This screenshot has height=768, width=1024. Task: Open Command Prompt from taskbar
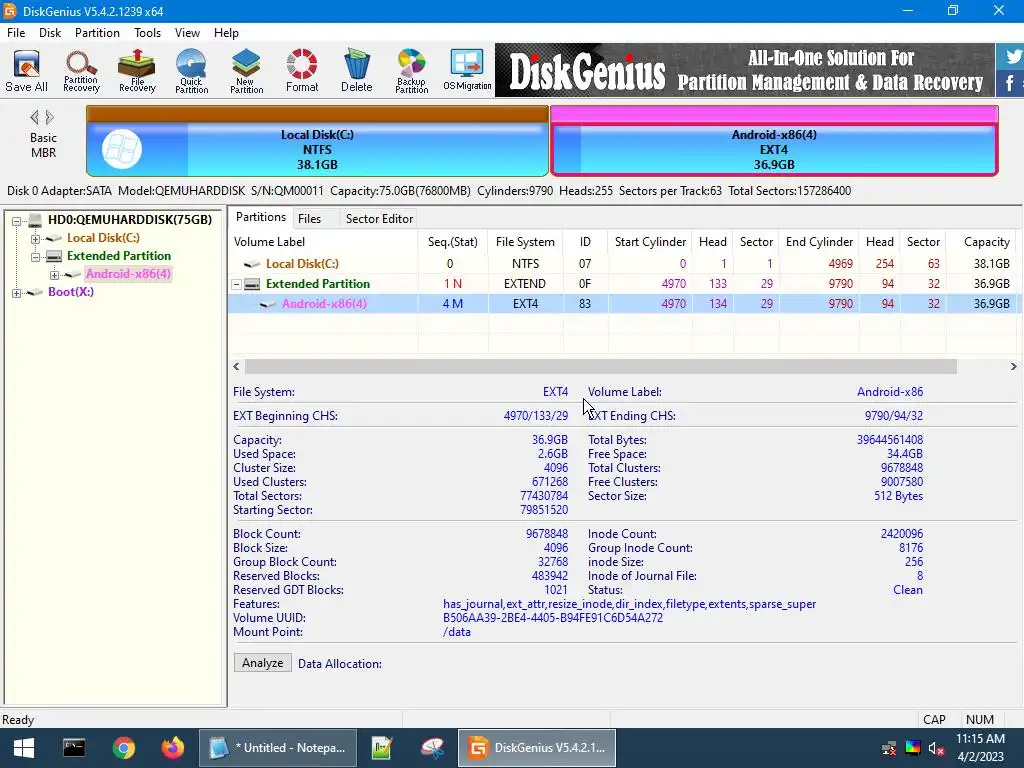point(74,748)
